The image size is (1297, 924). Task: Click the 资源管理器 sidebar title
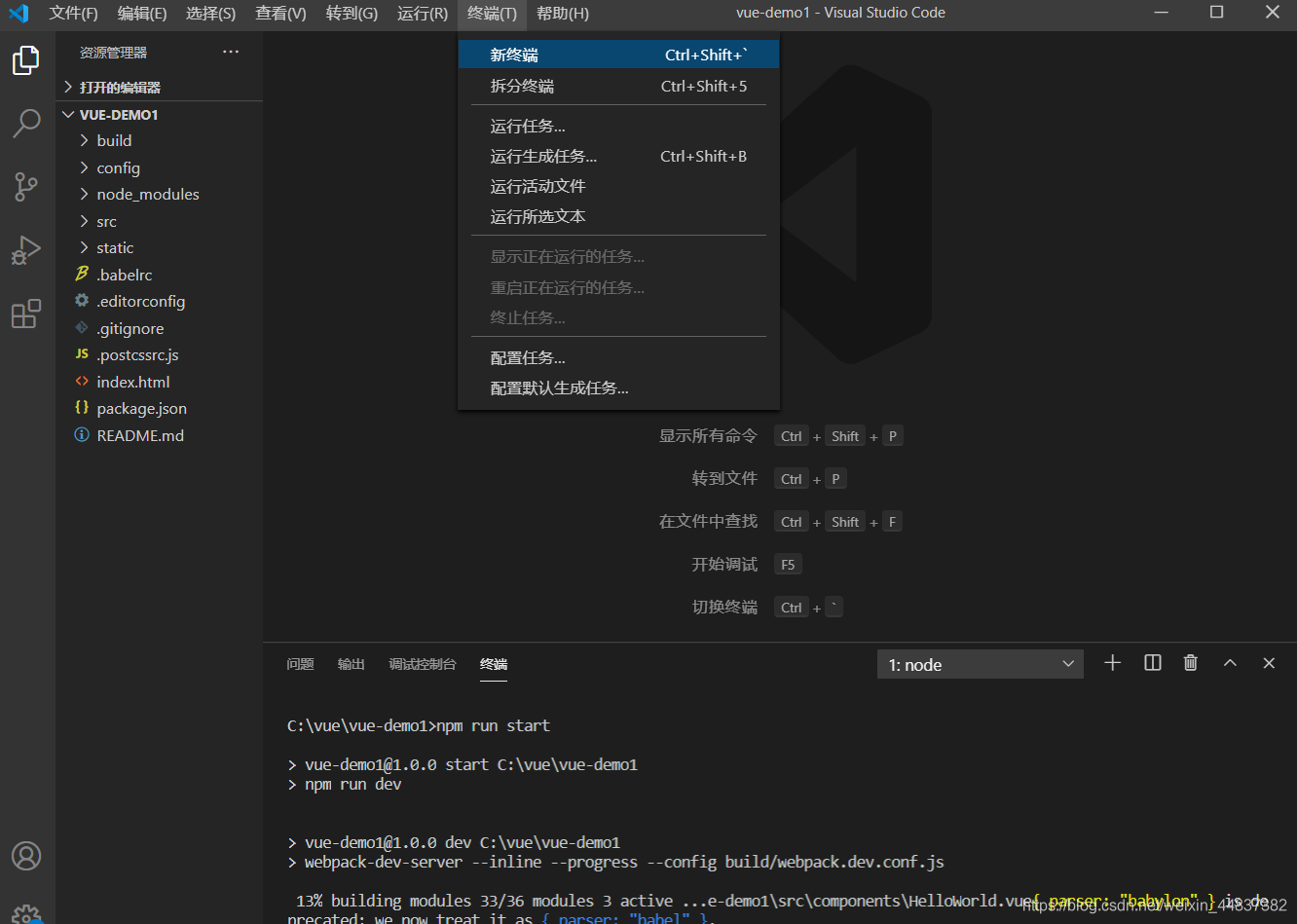click(x=113, y=53)
